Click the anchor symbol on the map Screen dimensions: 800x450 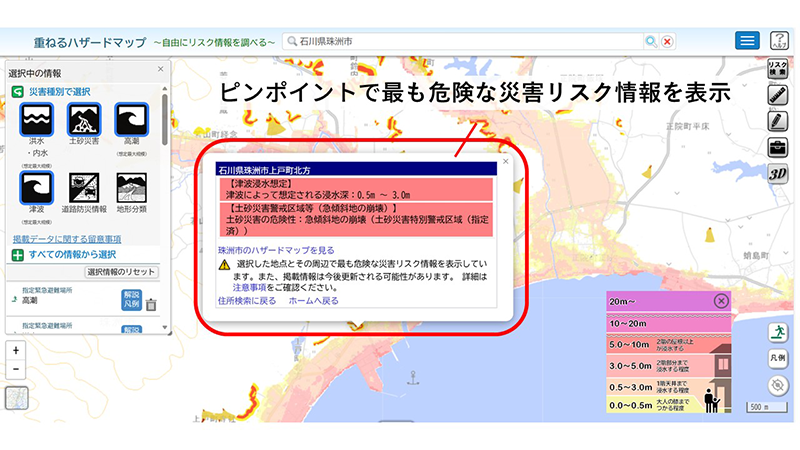[413, 378]
